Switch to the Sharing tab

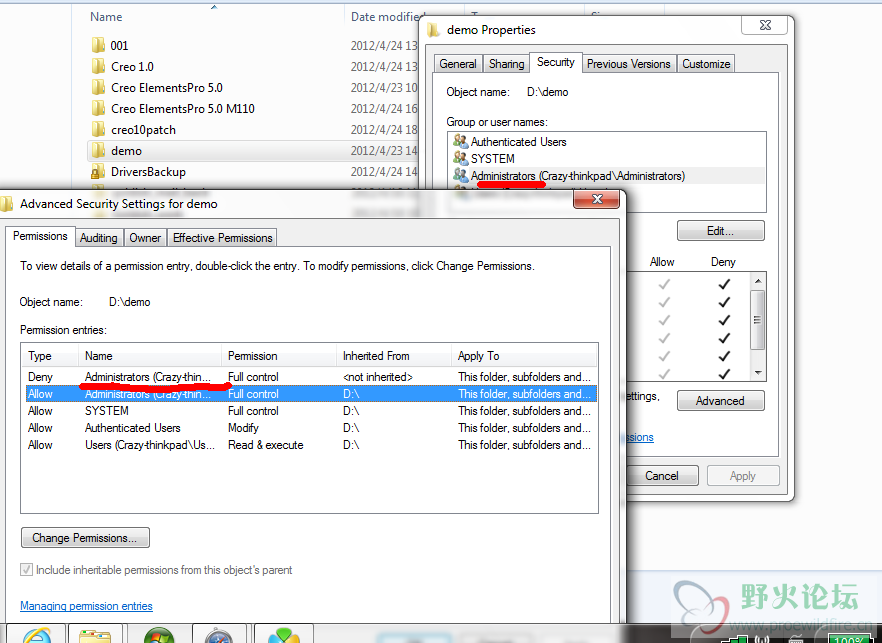506,64
